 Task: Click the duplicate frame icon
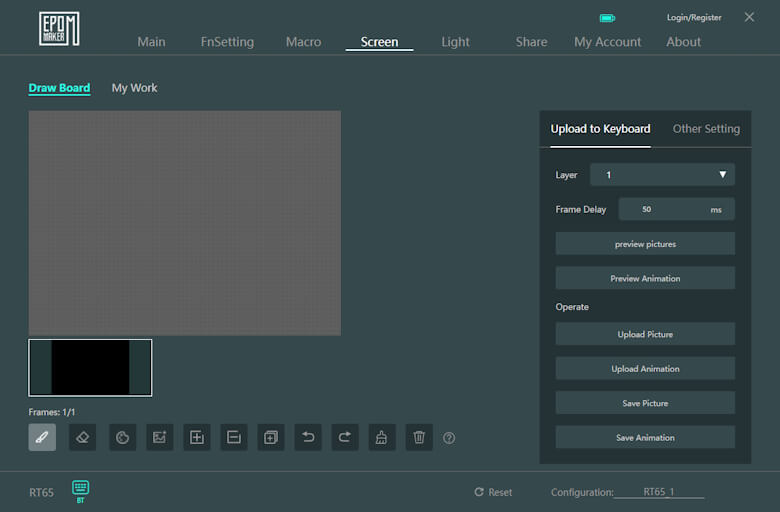tap(270, 437)
